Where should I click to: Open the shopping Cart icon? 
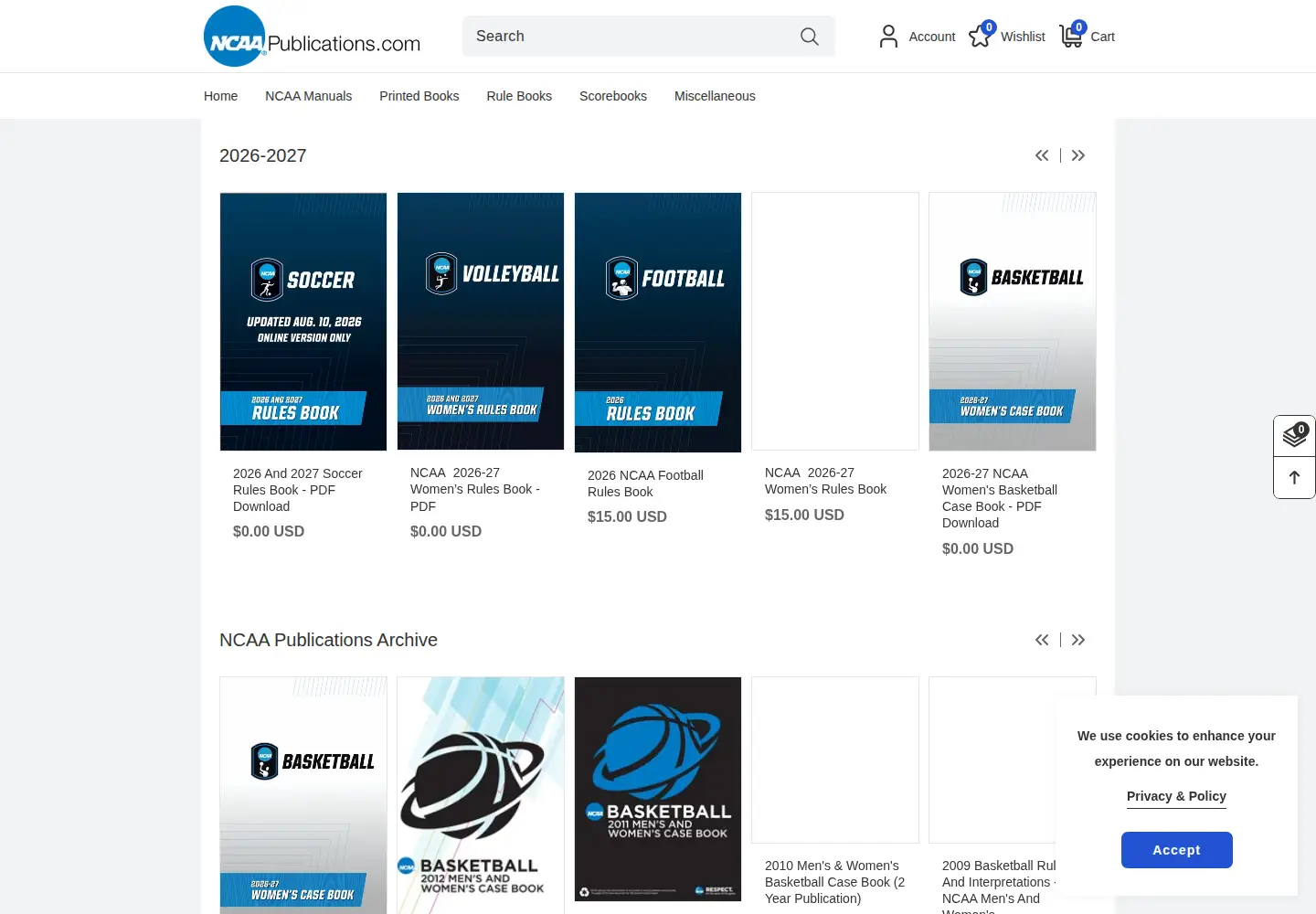pos(1072,35)
